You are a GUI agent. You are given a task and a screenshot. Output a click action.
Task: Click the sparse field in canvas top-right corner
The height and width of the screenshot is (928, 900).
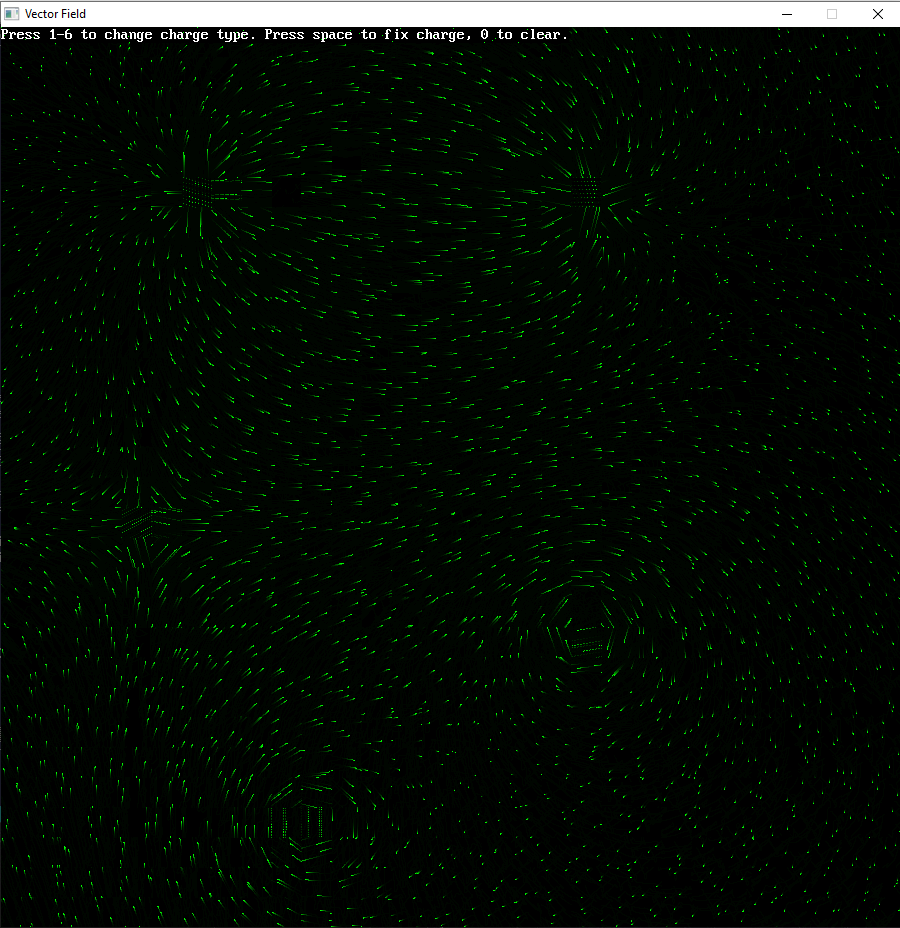point(860,80)
